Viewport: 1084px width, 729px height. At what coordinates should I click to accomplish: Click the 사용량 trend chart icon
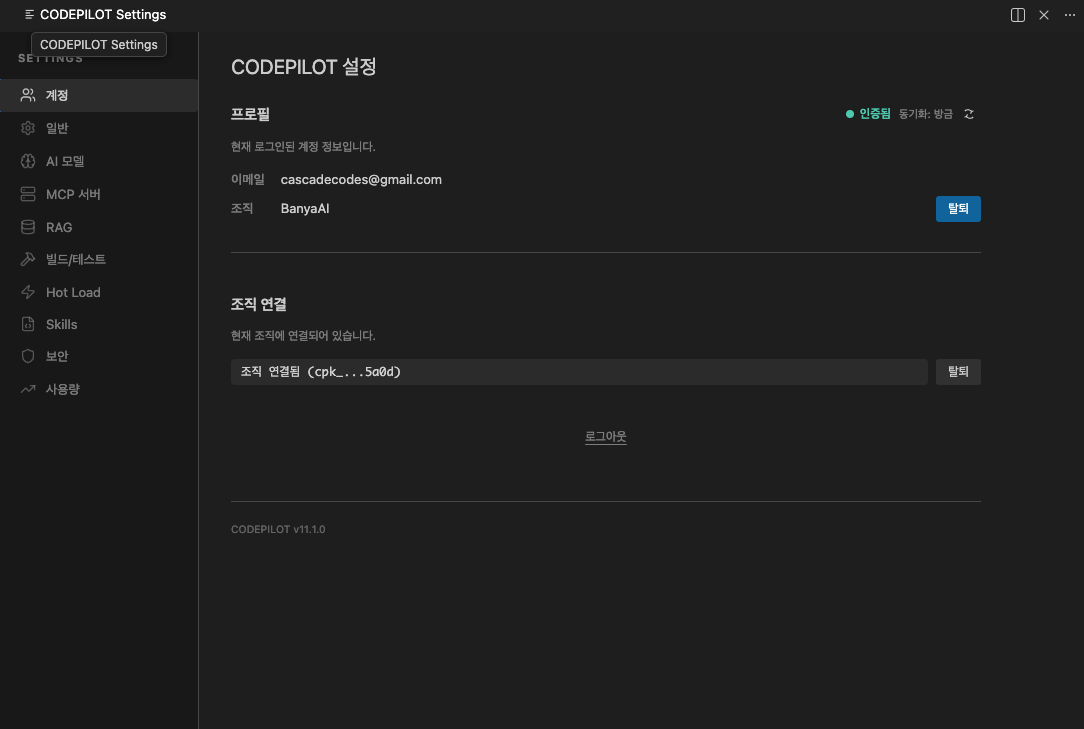(x=28, y=389)
